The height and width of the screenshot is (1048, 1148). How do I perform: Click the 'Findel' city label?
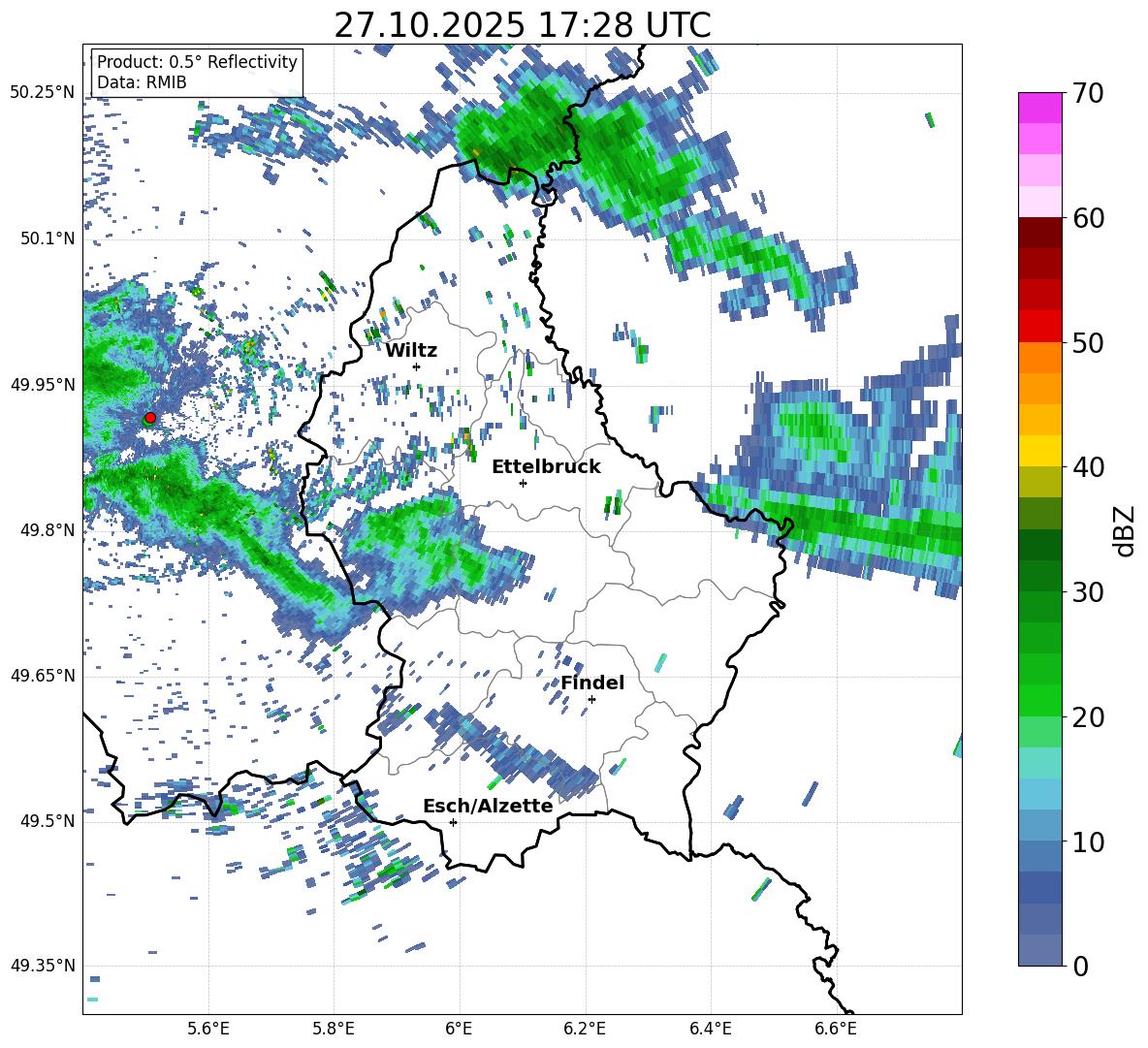click(x=592, y=683)
